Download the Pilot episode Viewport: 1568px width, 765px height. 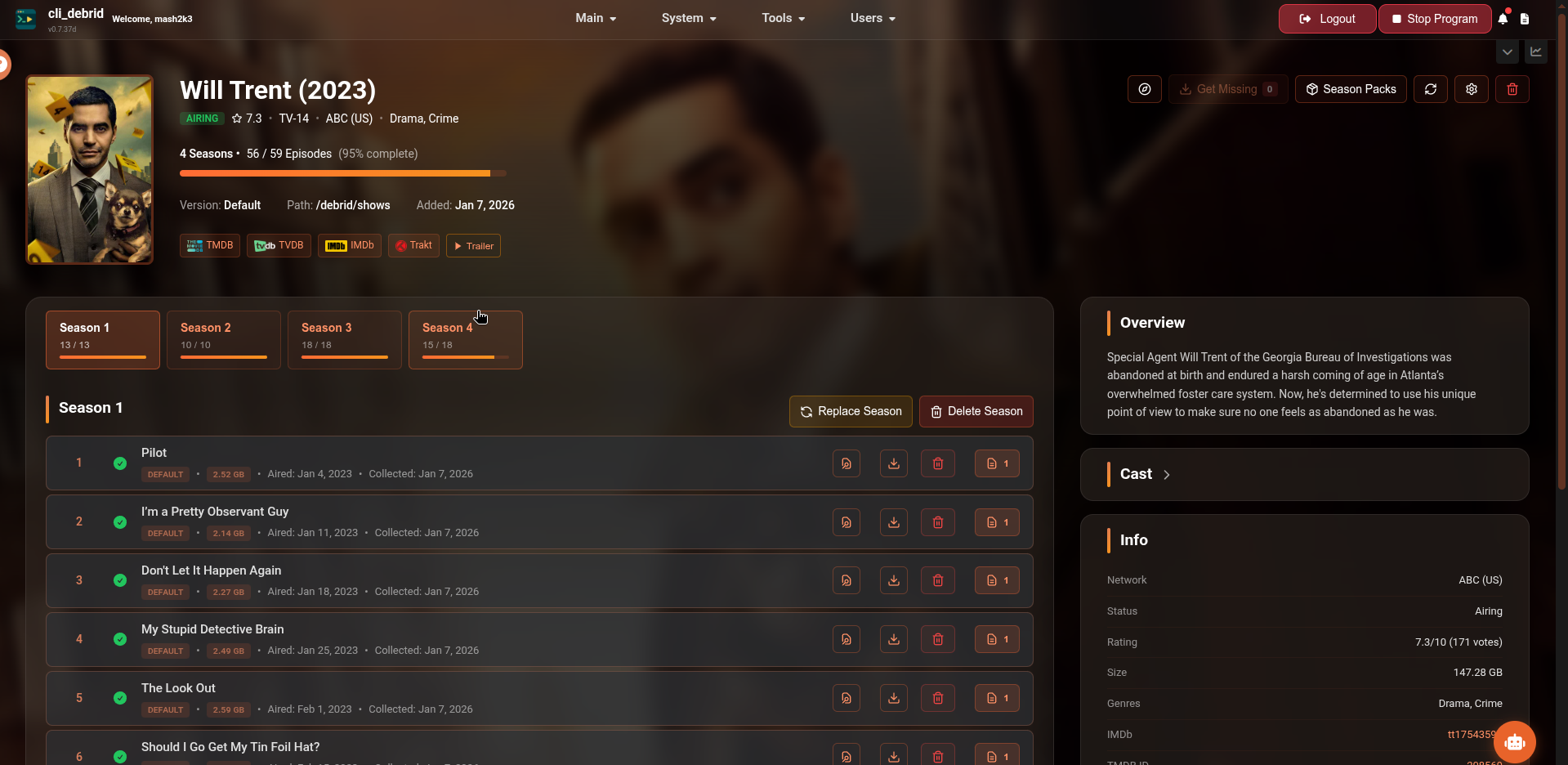pyautogui.click(x=894, y=463)
